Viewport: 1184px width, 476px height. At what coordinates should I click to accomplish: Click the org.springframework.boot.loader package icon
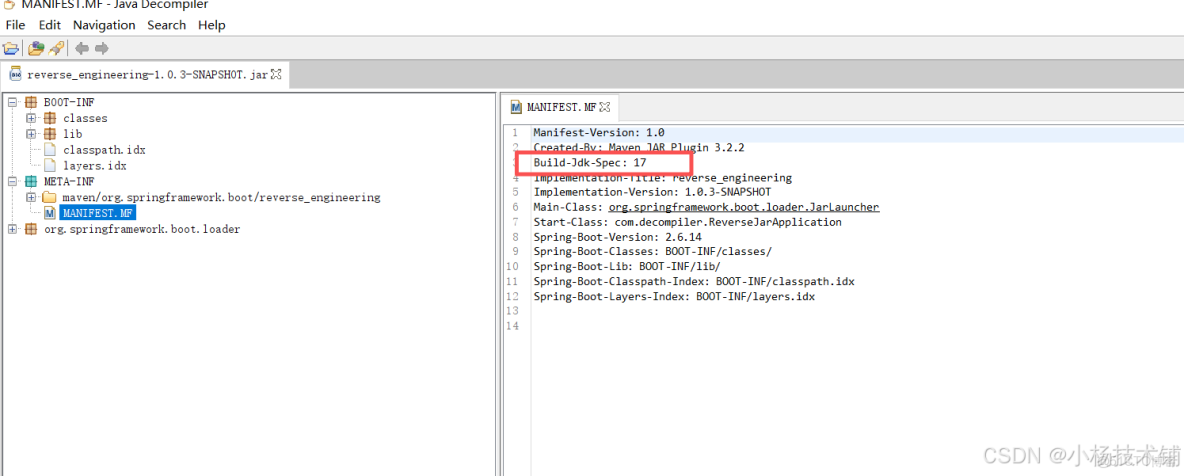[x=31, y=229]
